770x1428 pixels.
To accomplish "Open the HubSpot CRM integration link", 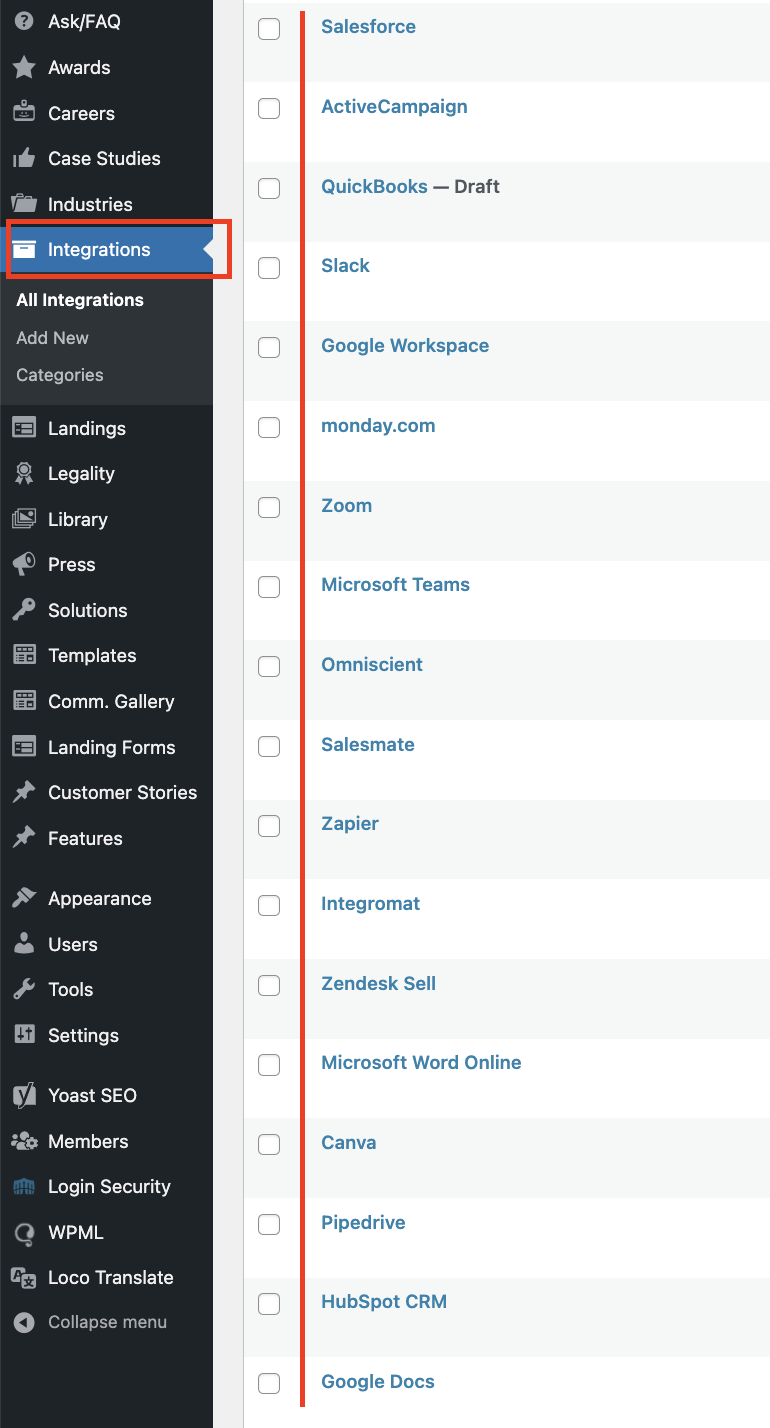I will pyautogui.click(x=384, y=1302).
